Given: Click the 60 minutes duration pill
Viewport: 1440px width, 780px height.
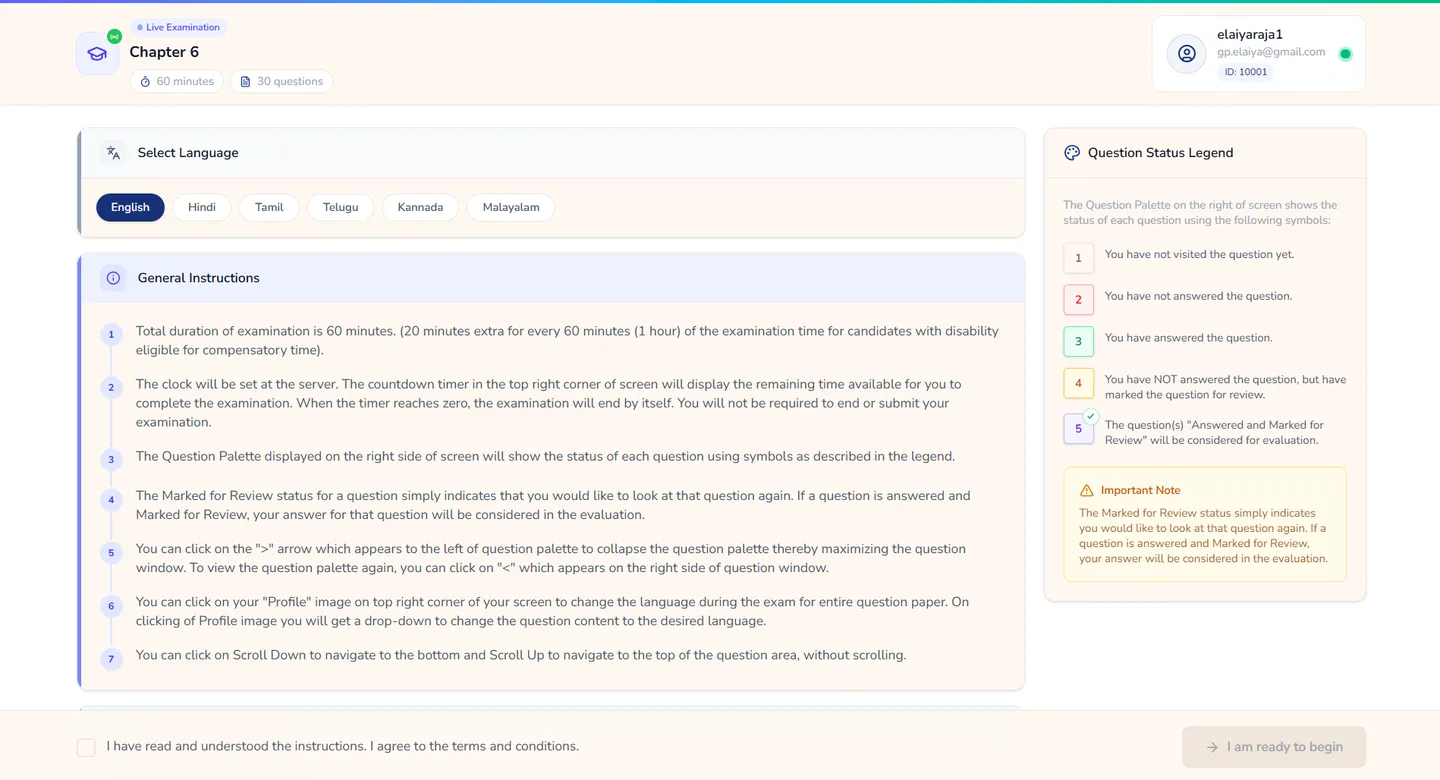Looking at the screenshot, I should (x=177, y=81).
